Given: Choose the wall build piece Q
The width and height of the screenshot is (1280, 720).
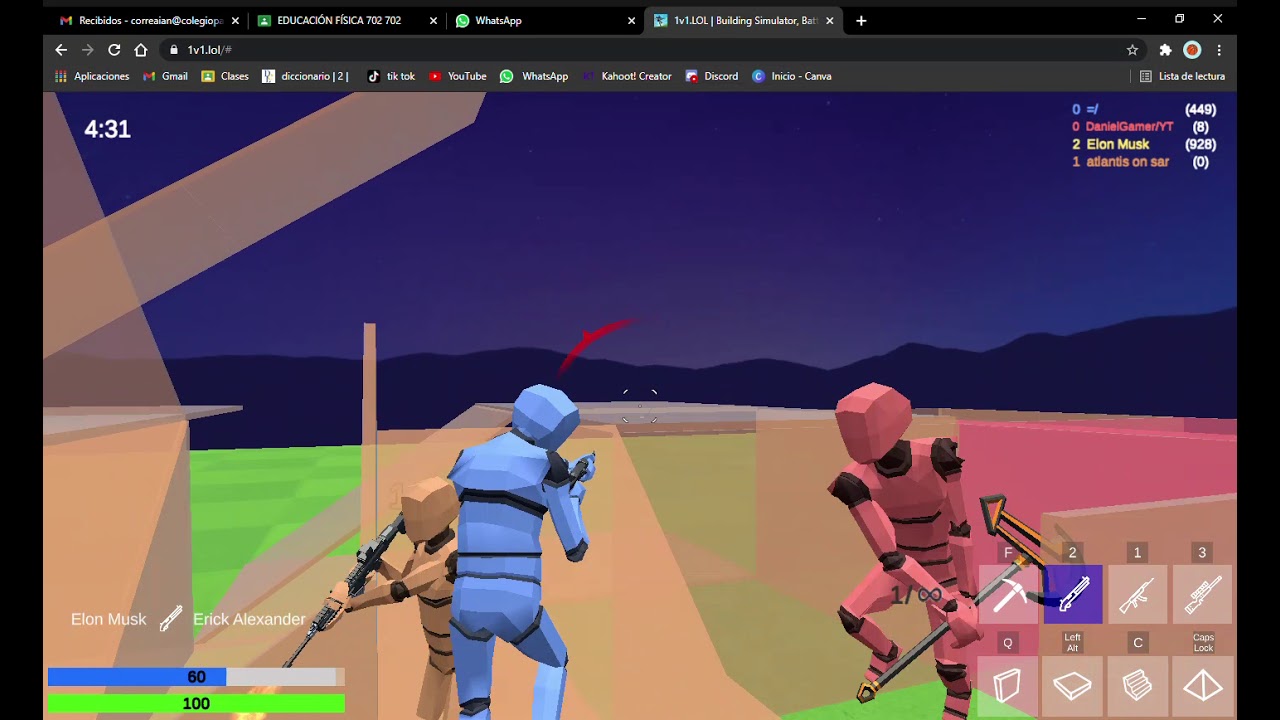Looking at the screenshot, I should (x=1008, y=685).
